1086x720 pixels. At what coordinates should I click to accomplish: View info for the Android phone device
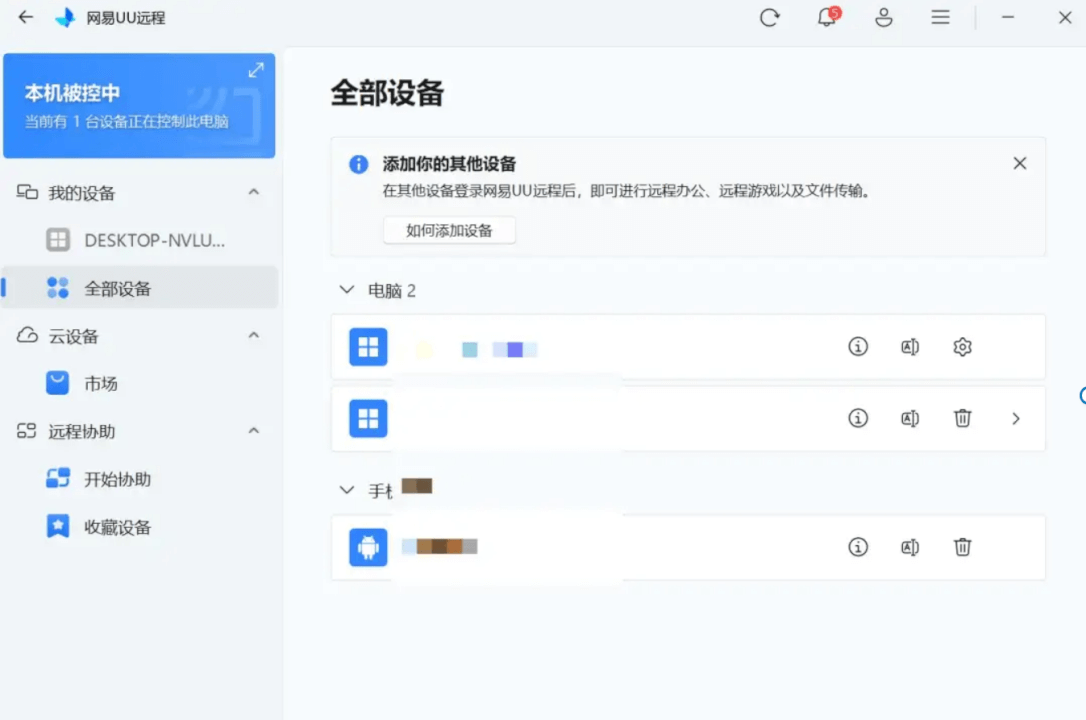(x=857, y=547)
